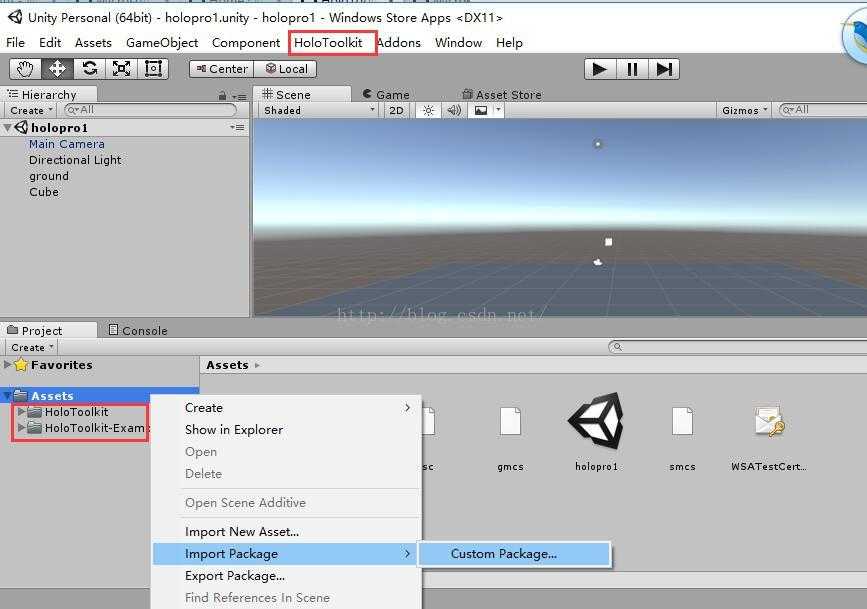Screen dimensions: 867x609
Task: Toggle scene lighting
Action: coord(428,111)
